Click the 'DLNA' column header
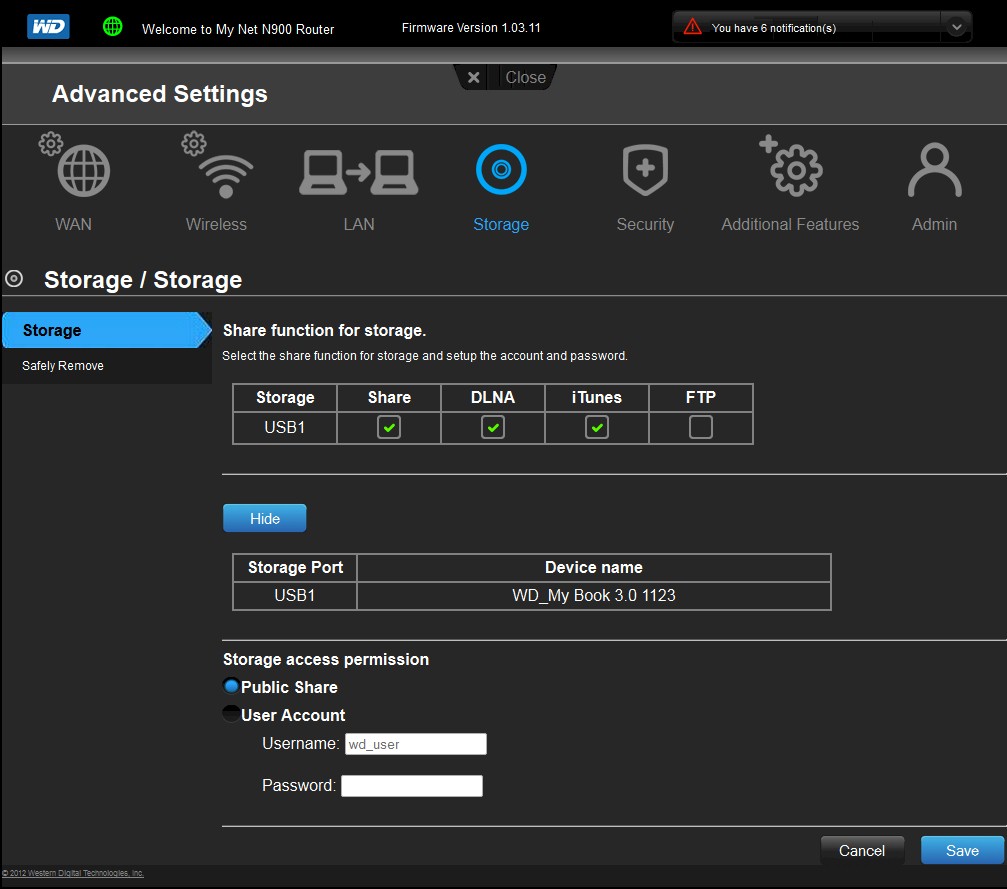This screenshot has height=889, width=1007. point(493,398)
